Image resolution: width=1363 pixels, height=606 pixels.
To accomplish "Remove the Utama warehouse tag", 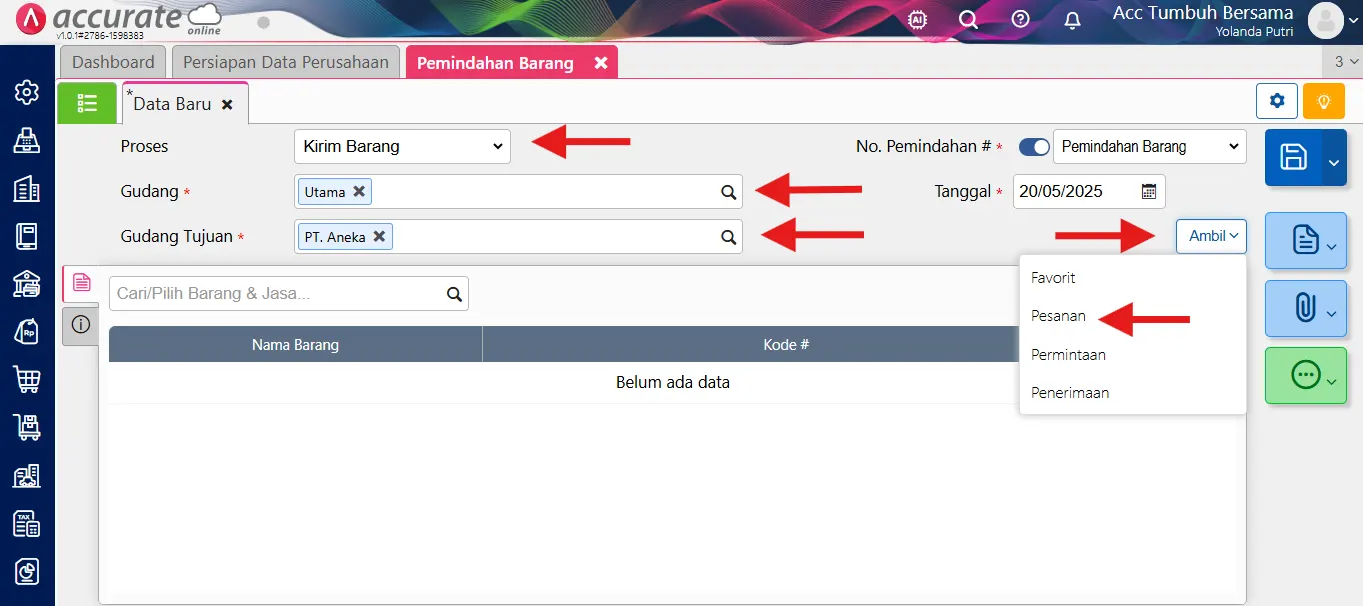I will (x=359, y=191).
